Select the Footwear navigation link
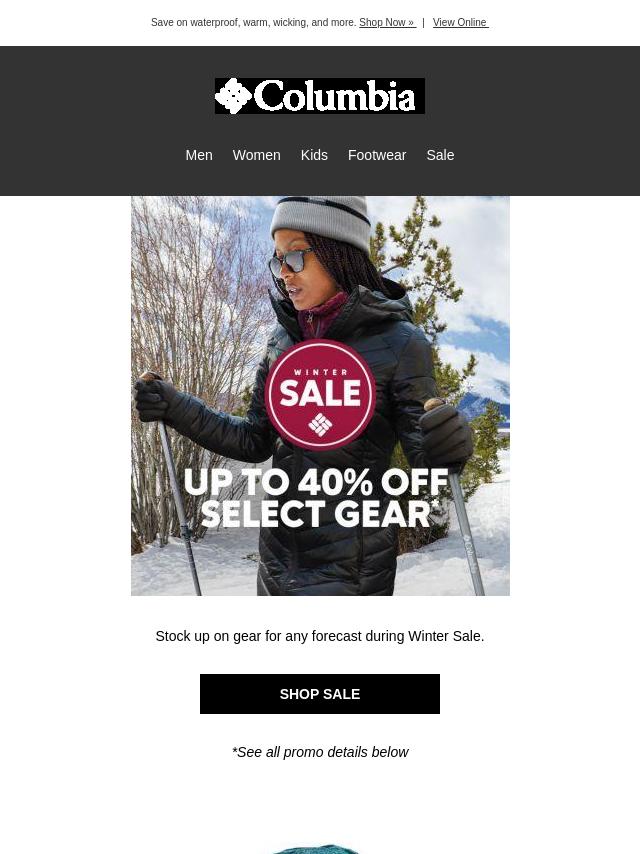640x854 pixels. [377, 155]
